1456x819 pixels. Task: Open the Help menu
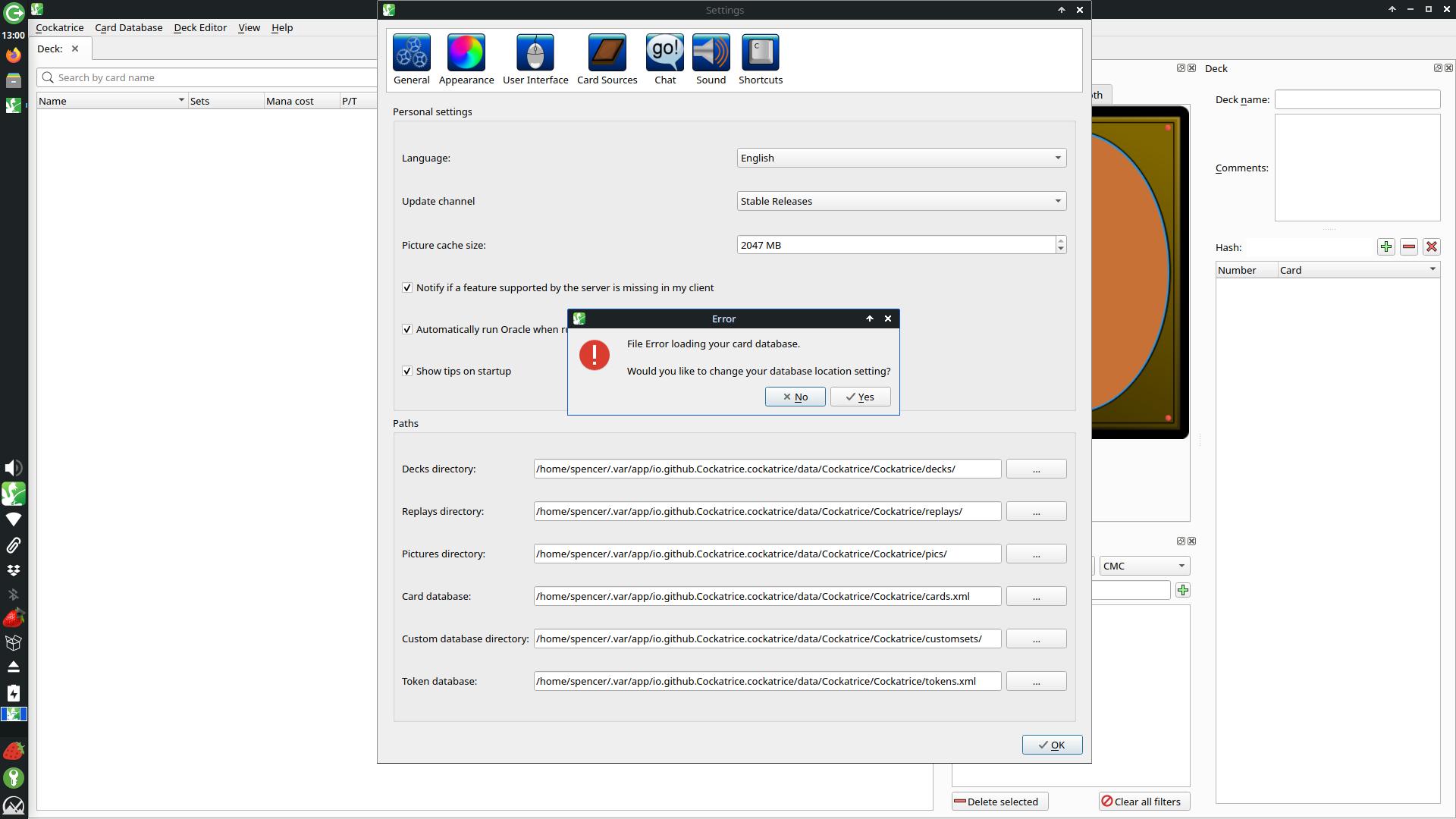coord(282,27)
